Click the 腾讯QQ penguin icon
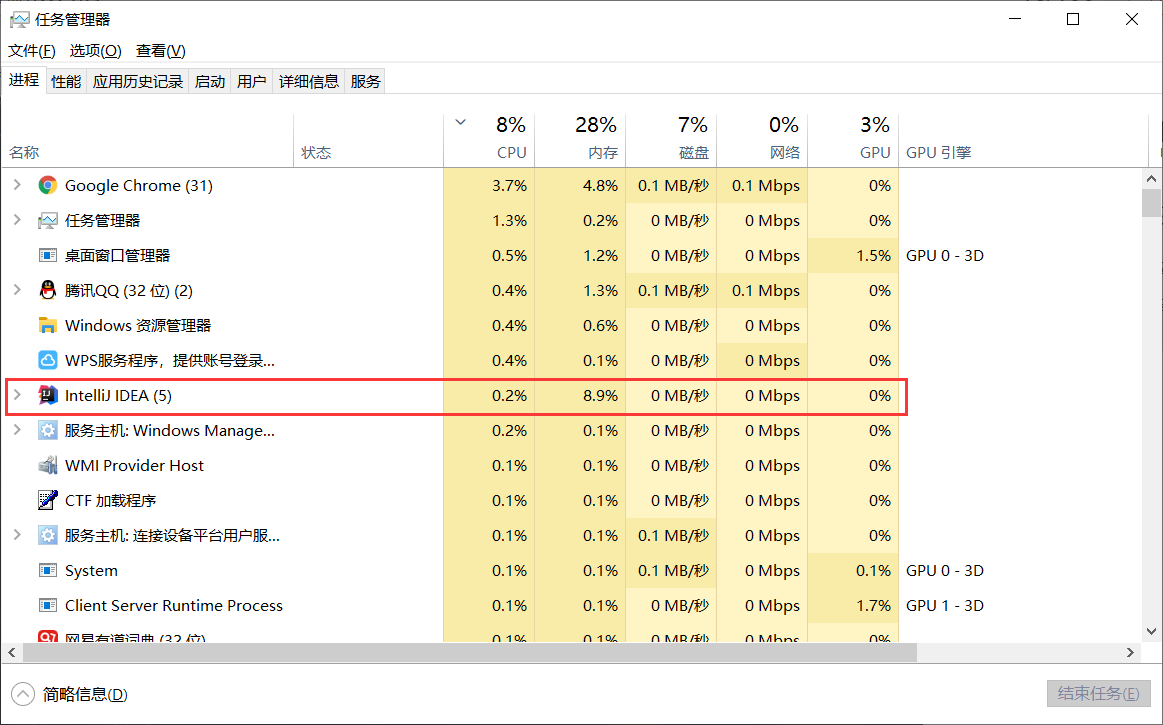 coord(47,290)
